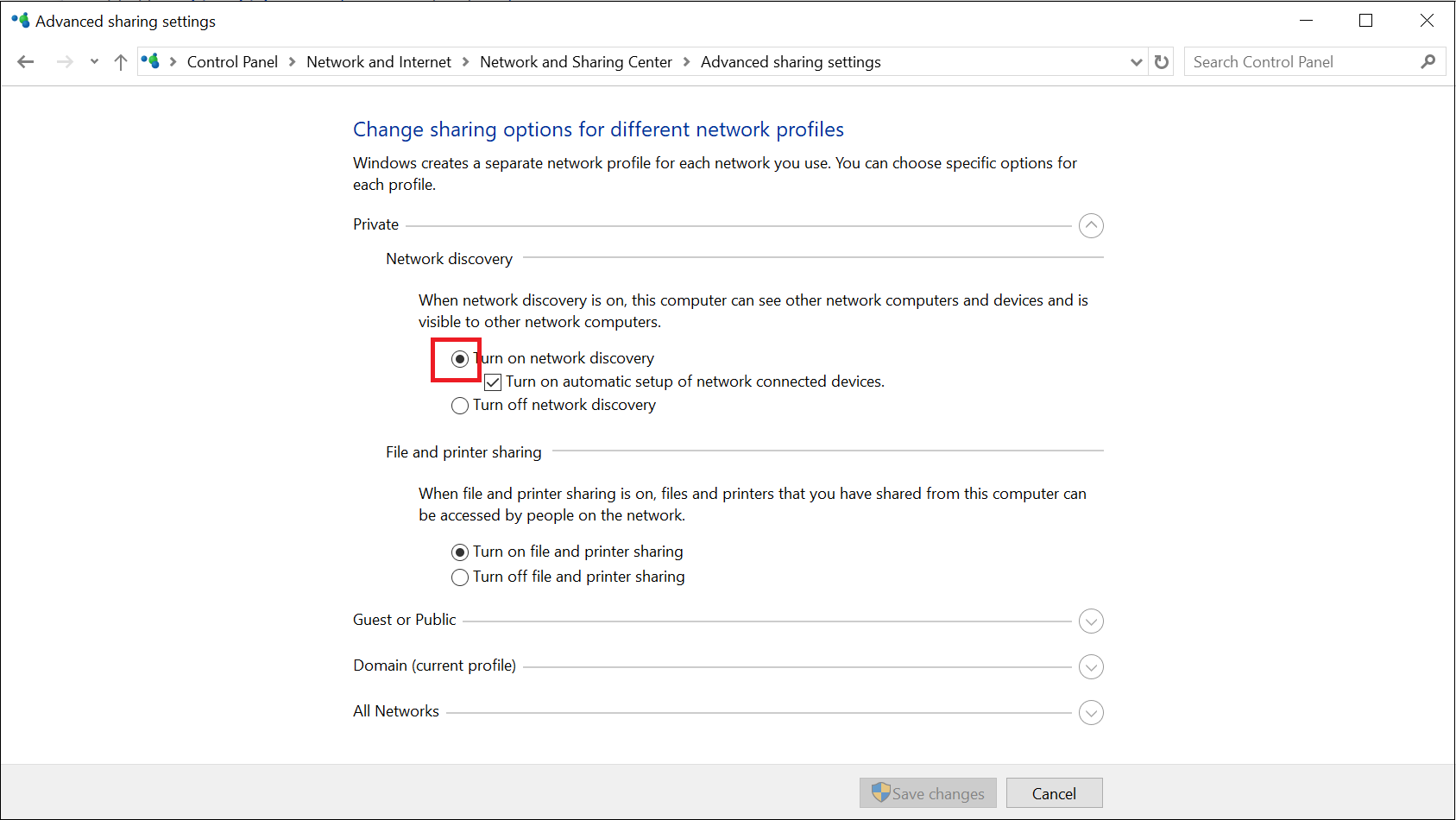Viewport: 1456px width, 820px height.
Task: Go to Network and Sharing Center breadcrumb
Action: coord(576,62)
